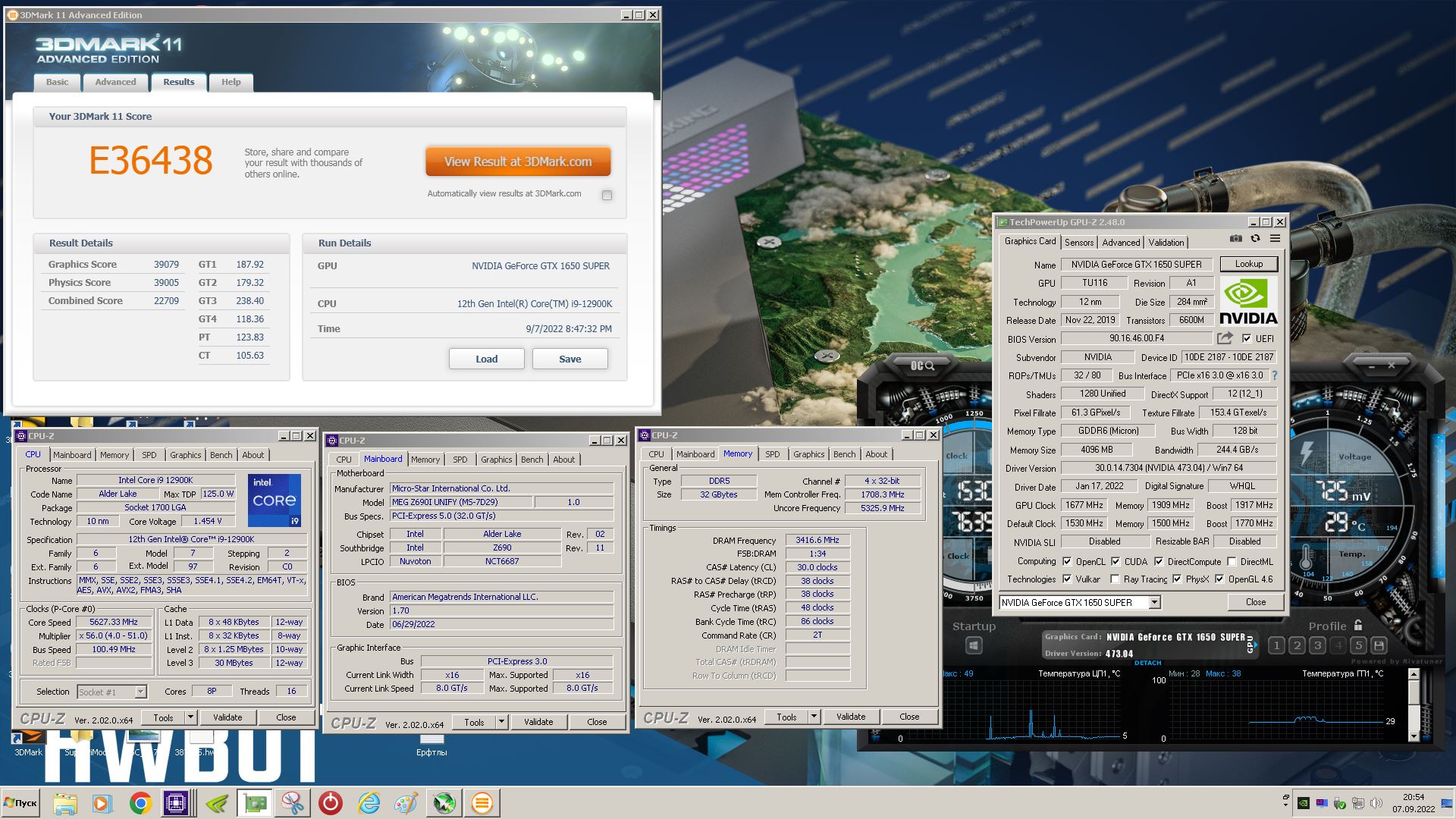Open Windows Media Player from taskbar
Image resolution: width=1456 pixels, height=819 pixels.
[102, 803]
